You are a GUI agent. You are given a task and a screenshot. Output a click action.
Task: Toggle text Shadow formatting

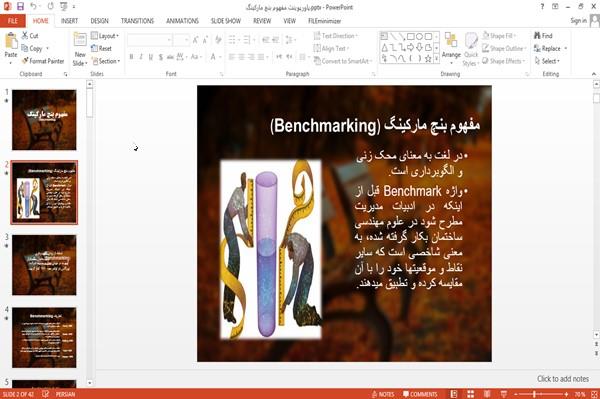pos(161,57)
